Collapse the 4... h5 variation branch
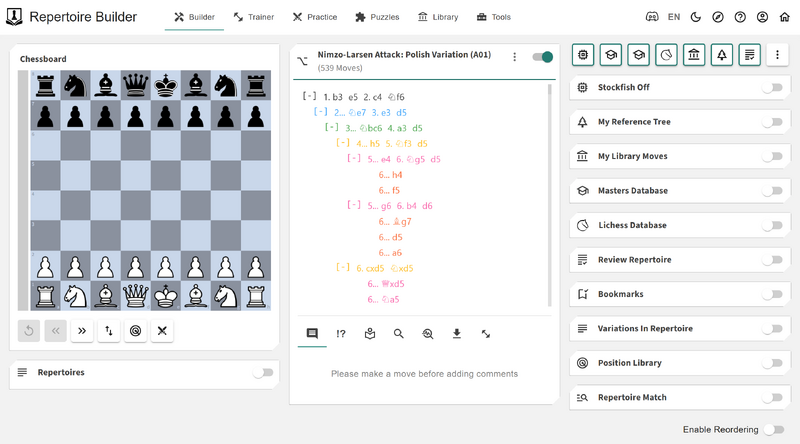This screenshot has width=800, height=444. click(x=342, y=143)
